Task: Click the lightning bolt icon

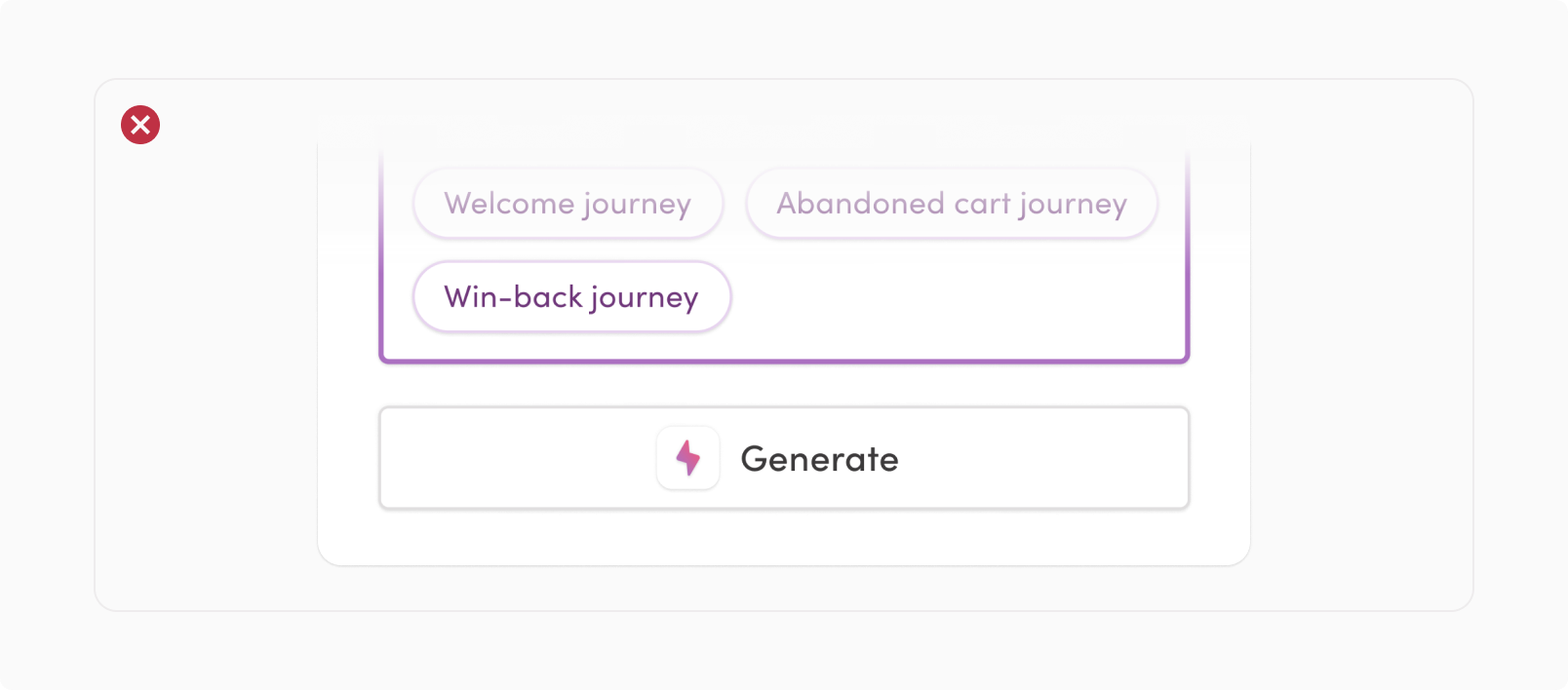Action: (688, 458)
